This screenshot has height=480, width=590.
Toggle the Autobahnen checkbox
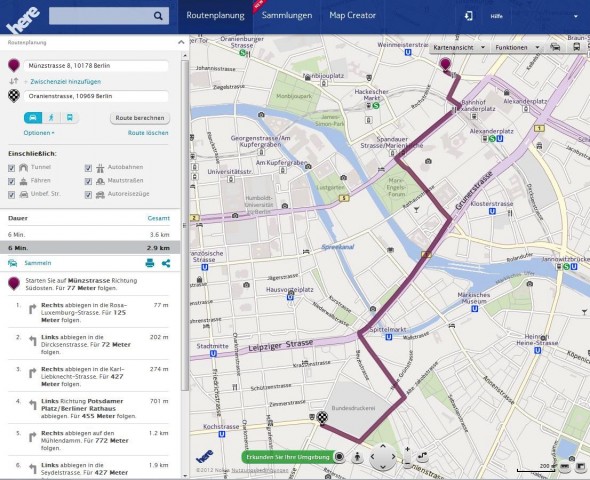[x=88, y=168]
